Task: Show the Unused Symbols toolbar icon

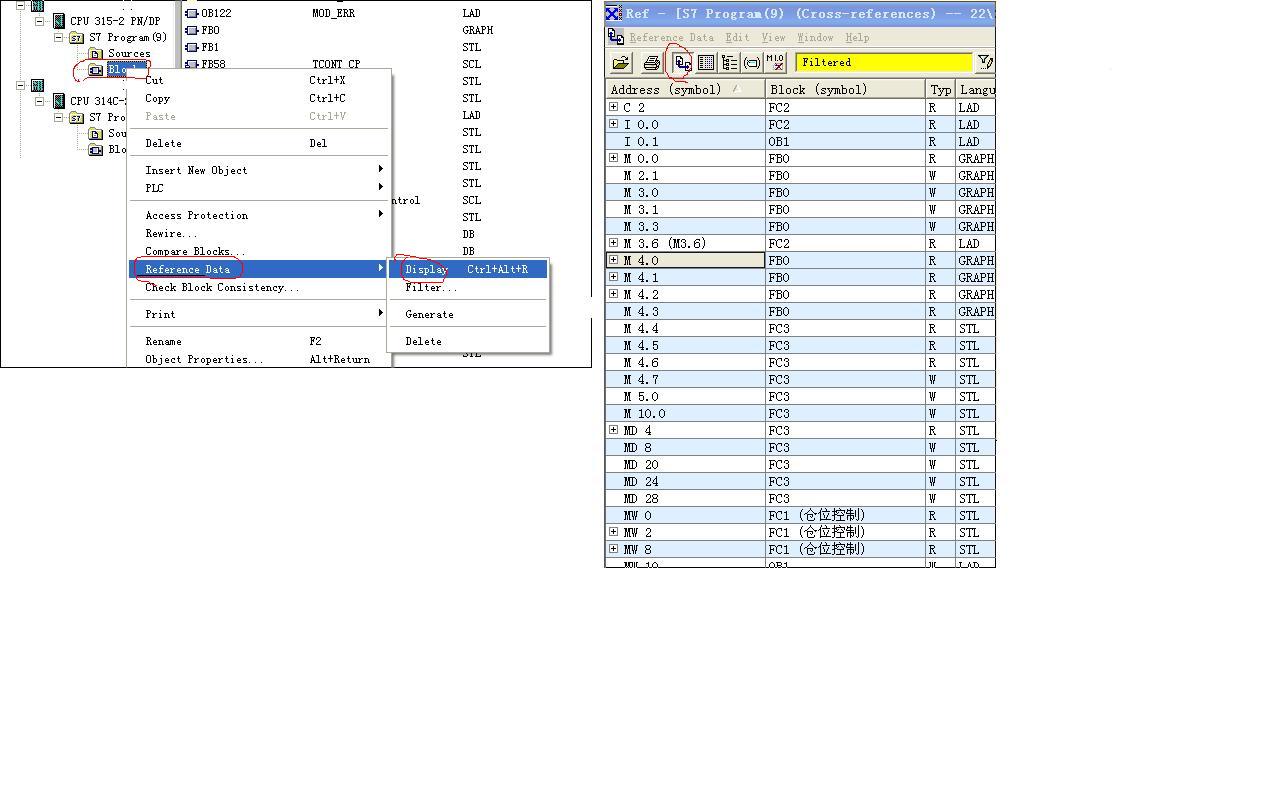Action: coord(752,63)
